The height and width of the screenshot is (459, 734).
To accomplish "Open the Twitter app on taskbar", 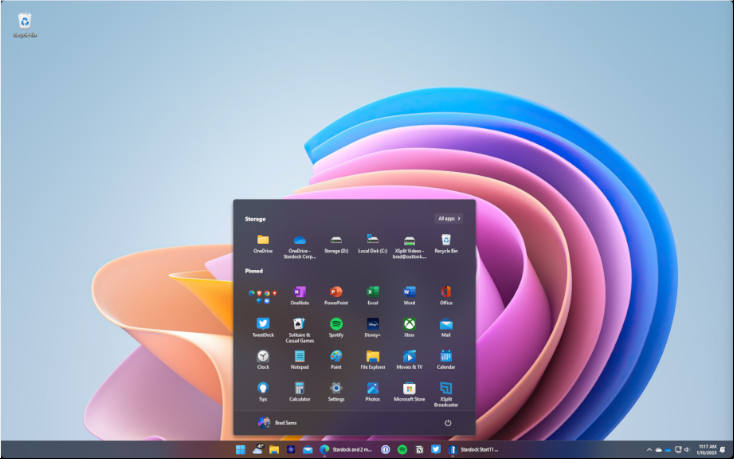I will coord(436,450).
